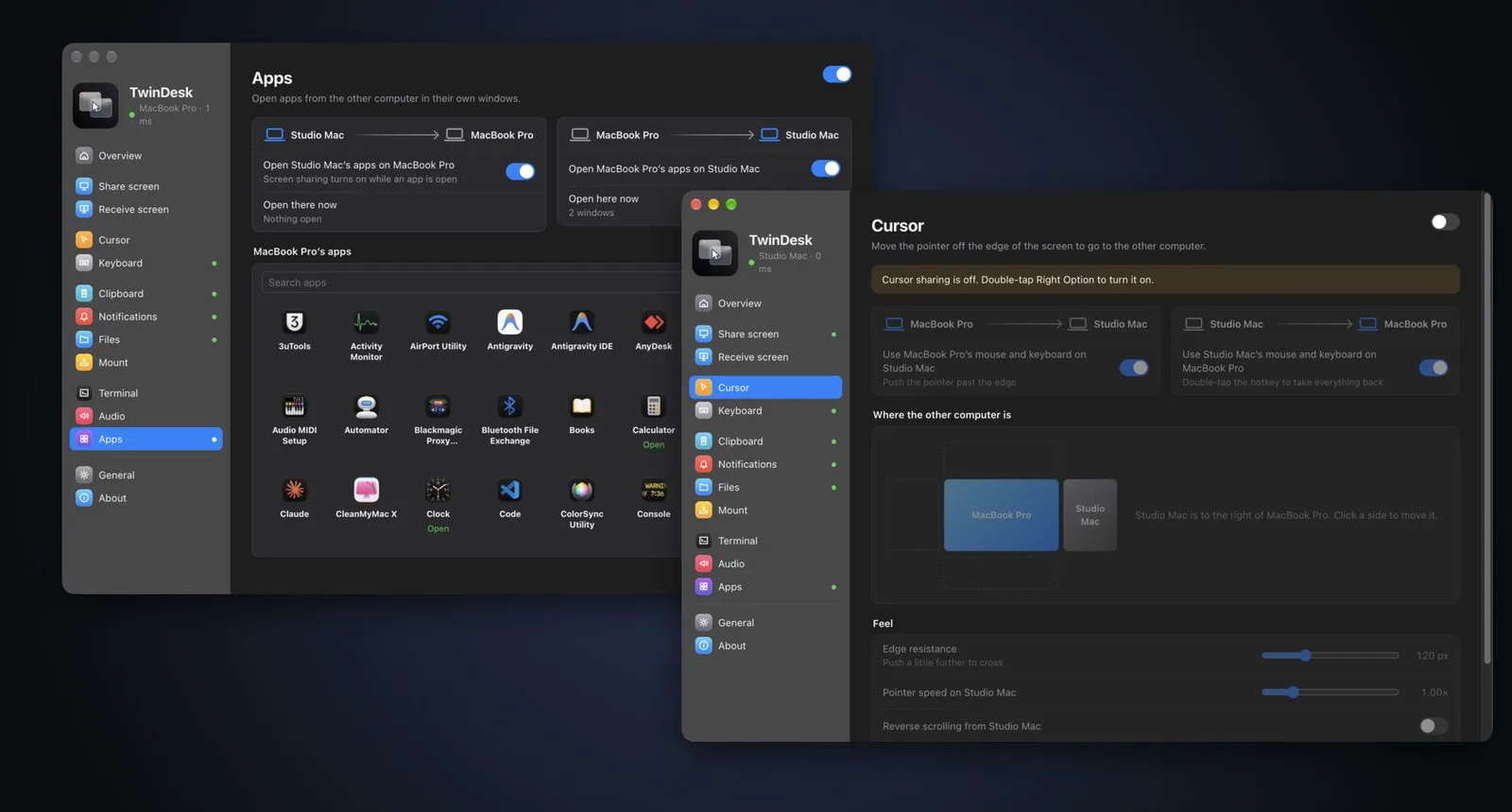Screen dimensions: 1512x812
Task: Launch the Code app icon
Action: point(510,490)
